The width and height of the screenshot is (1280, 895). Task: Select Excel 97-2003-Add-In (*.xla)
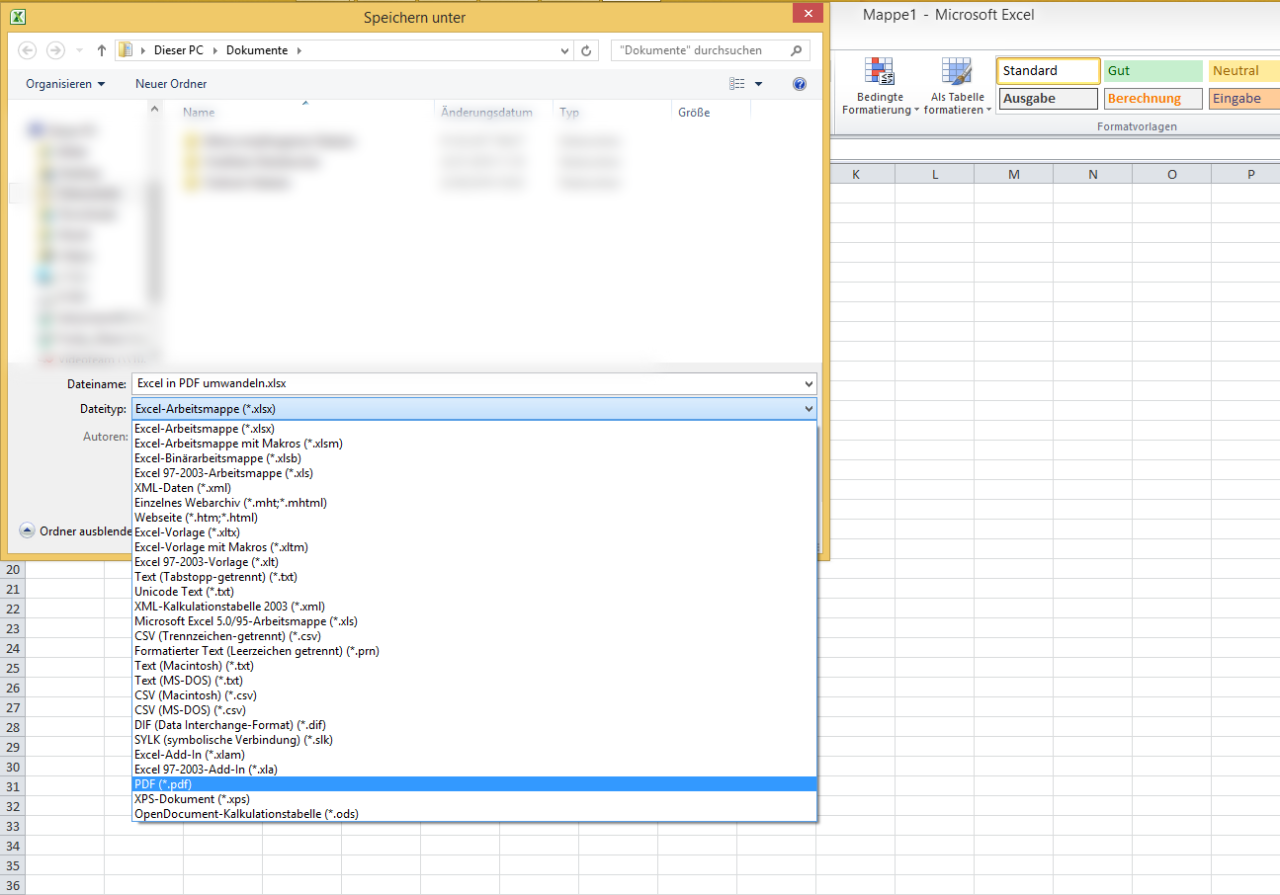tap(475, 769)
